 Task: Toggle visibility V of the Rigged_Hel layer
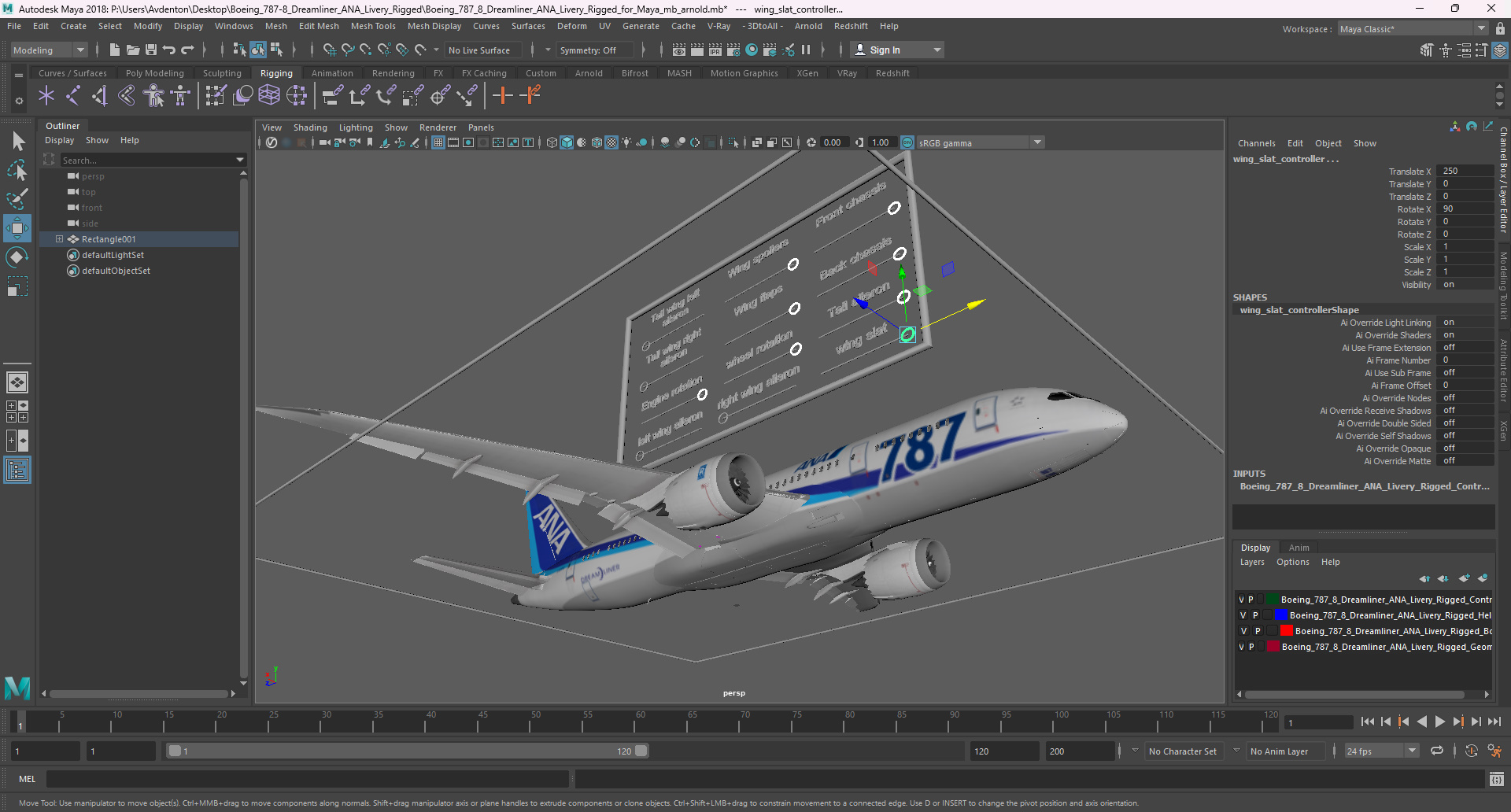tap(1243, 615)
